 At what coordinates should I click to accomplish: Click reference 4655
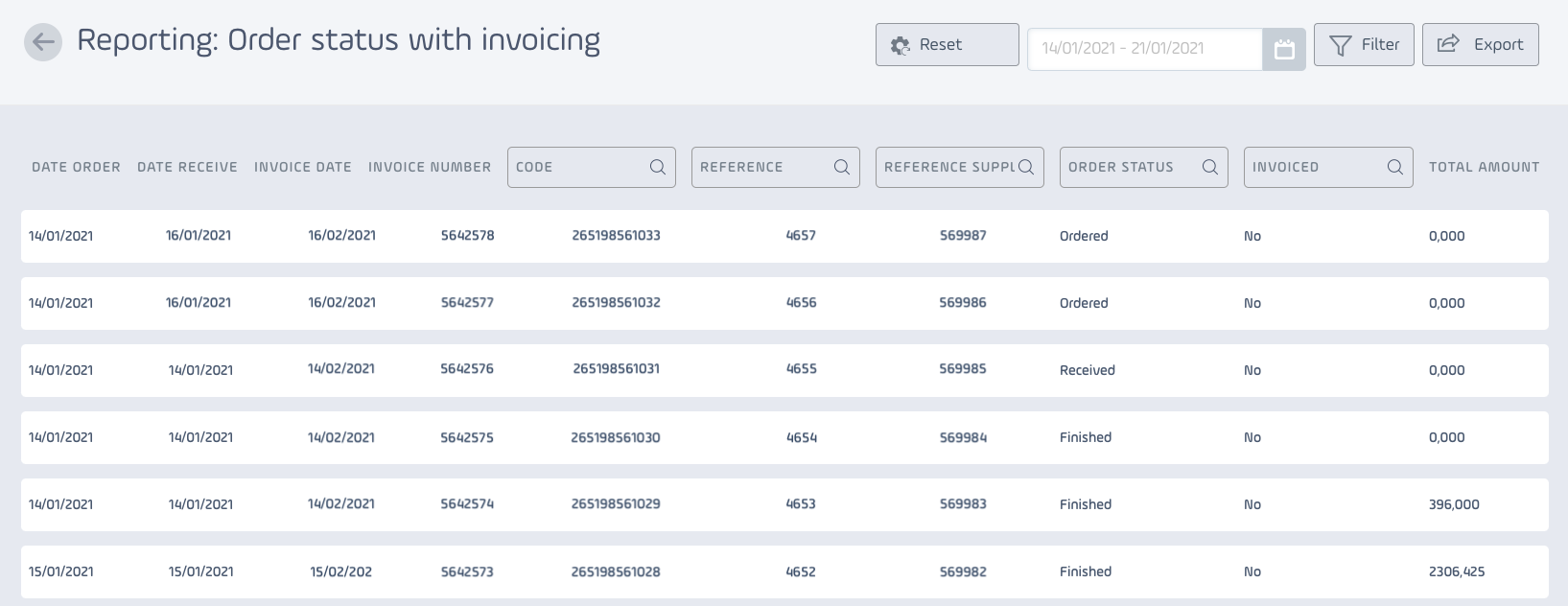(802, 369)
